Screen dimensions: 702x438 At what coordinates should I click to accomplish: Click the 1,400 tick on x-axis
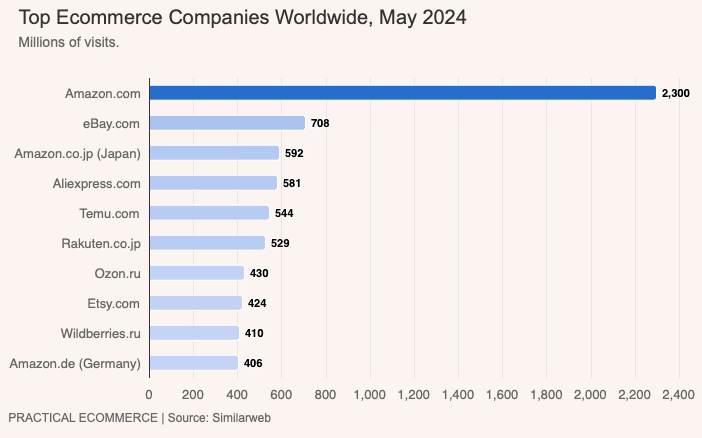click(x=458, y=395)
